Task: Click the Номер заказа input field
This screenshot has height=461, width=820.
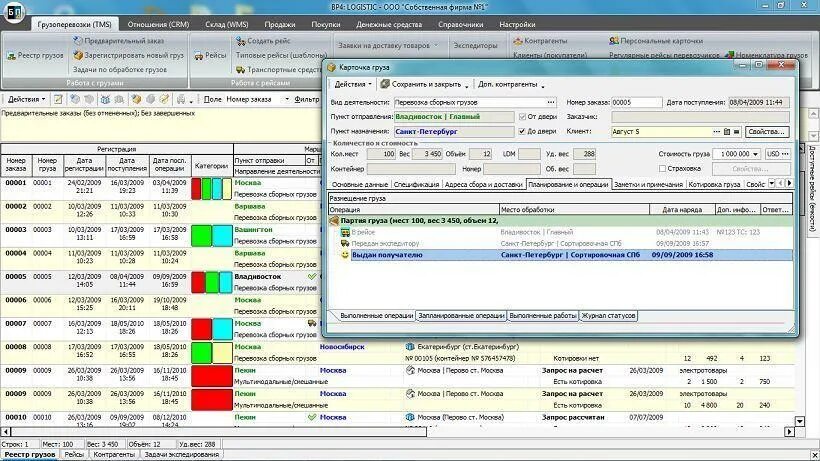Action: pyautogui.click(x=636, y=102)
